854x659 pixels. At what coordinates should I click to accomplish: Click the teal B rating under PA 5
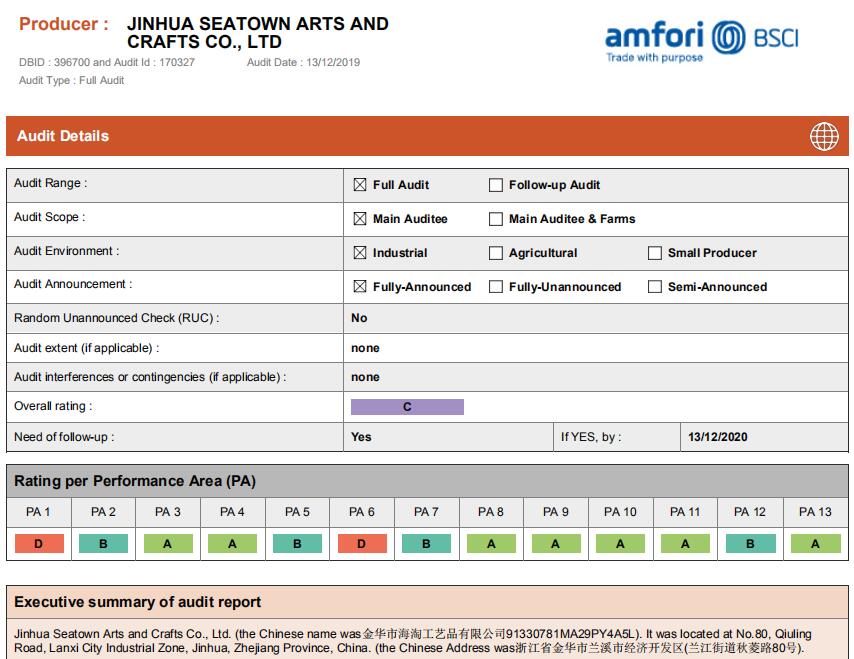pyautogui.click(x=297, y=544)
